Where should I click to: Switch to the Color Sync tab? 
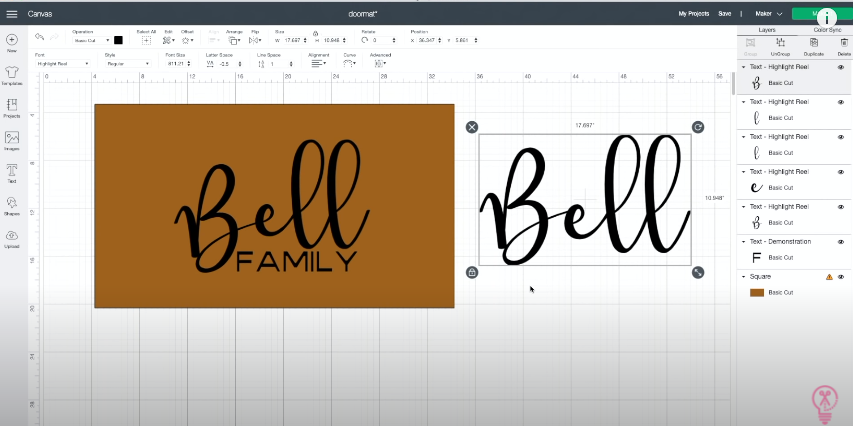coord(827,30)
